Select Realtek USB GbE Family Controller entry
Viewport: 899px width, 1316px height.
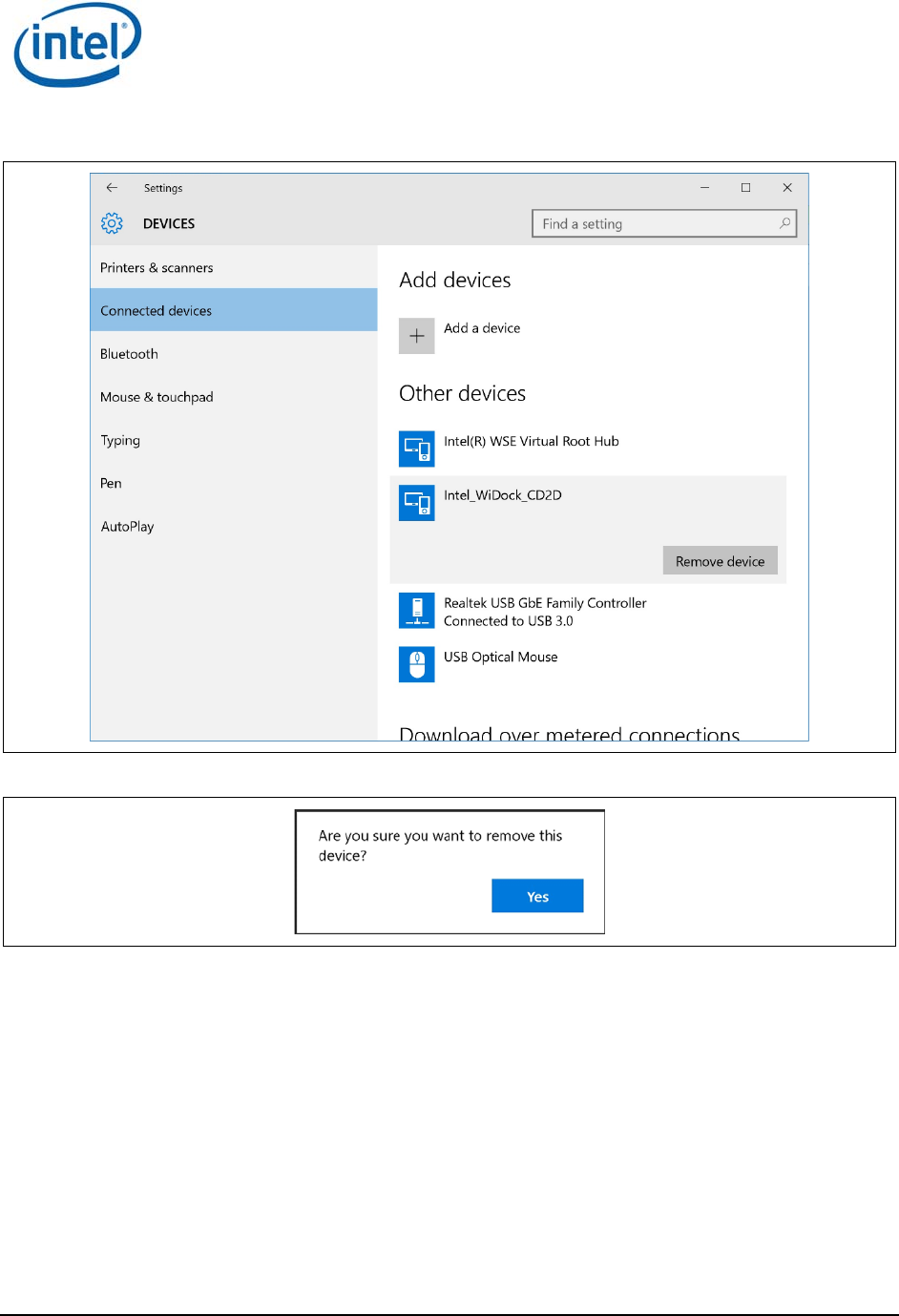(x=545, y=603)
